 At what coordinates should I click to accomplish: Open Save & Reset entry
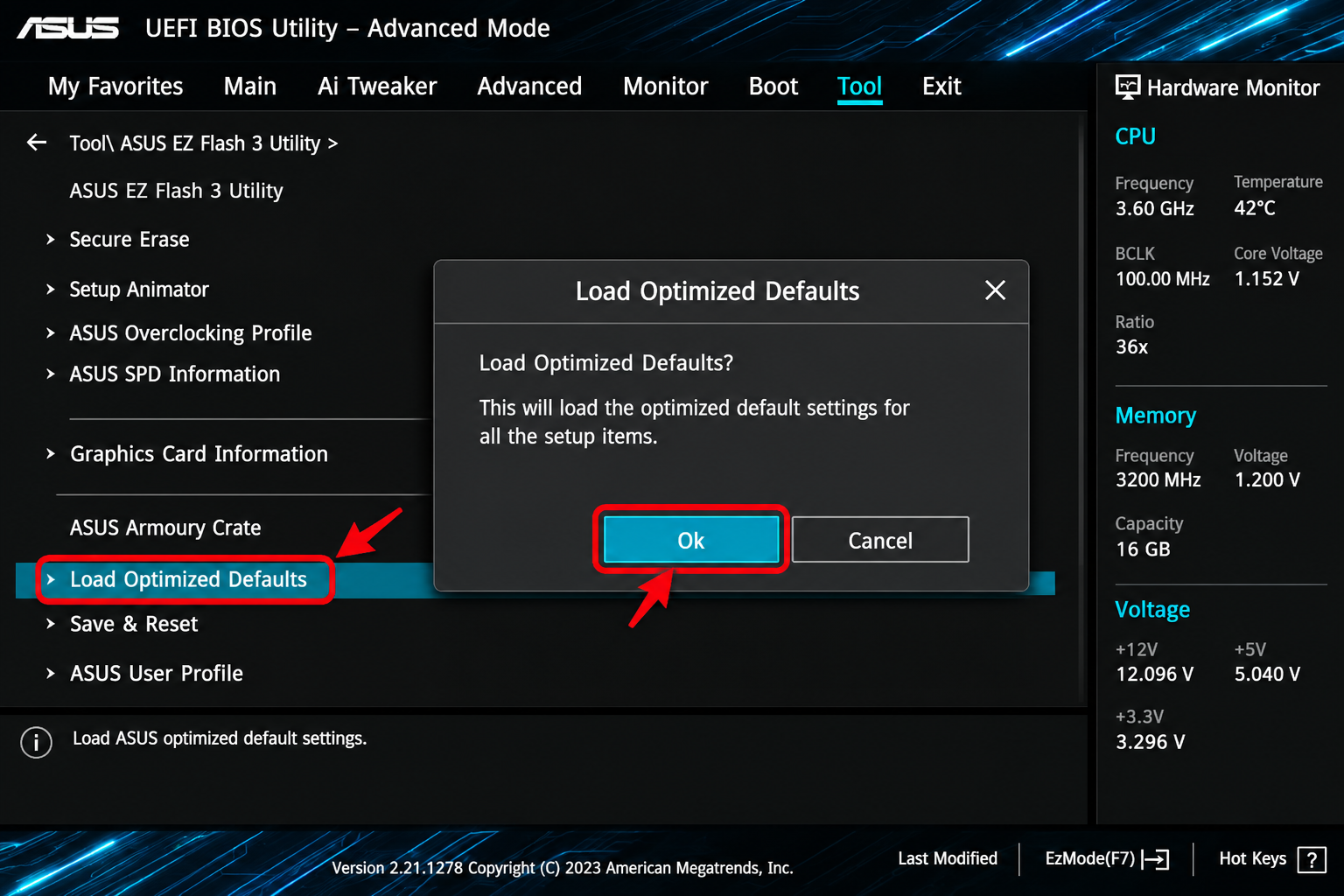[134, 624]
